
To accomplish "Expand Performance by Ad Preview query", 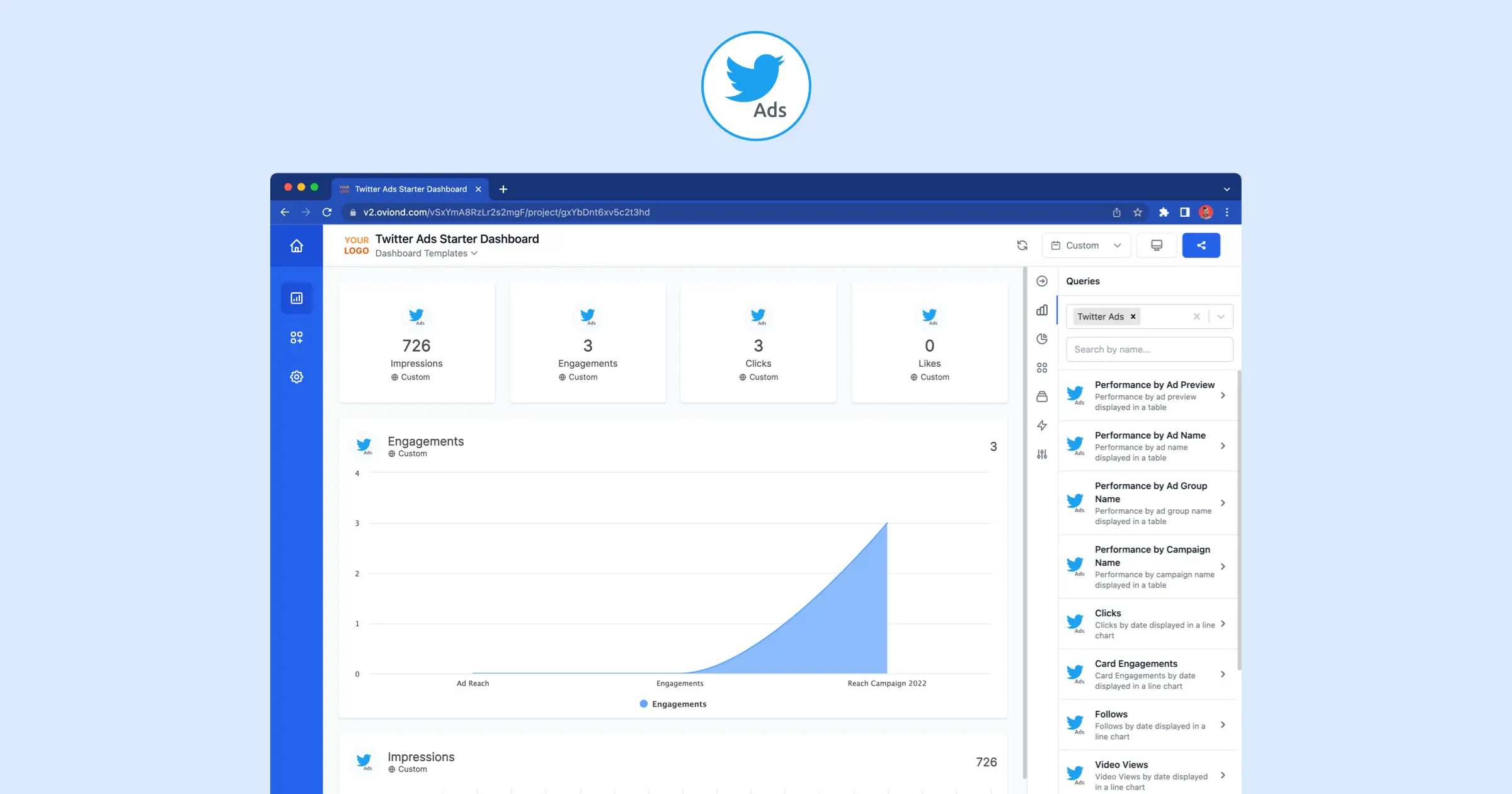I will [1223, 395].
